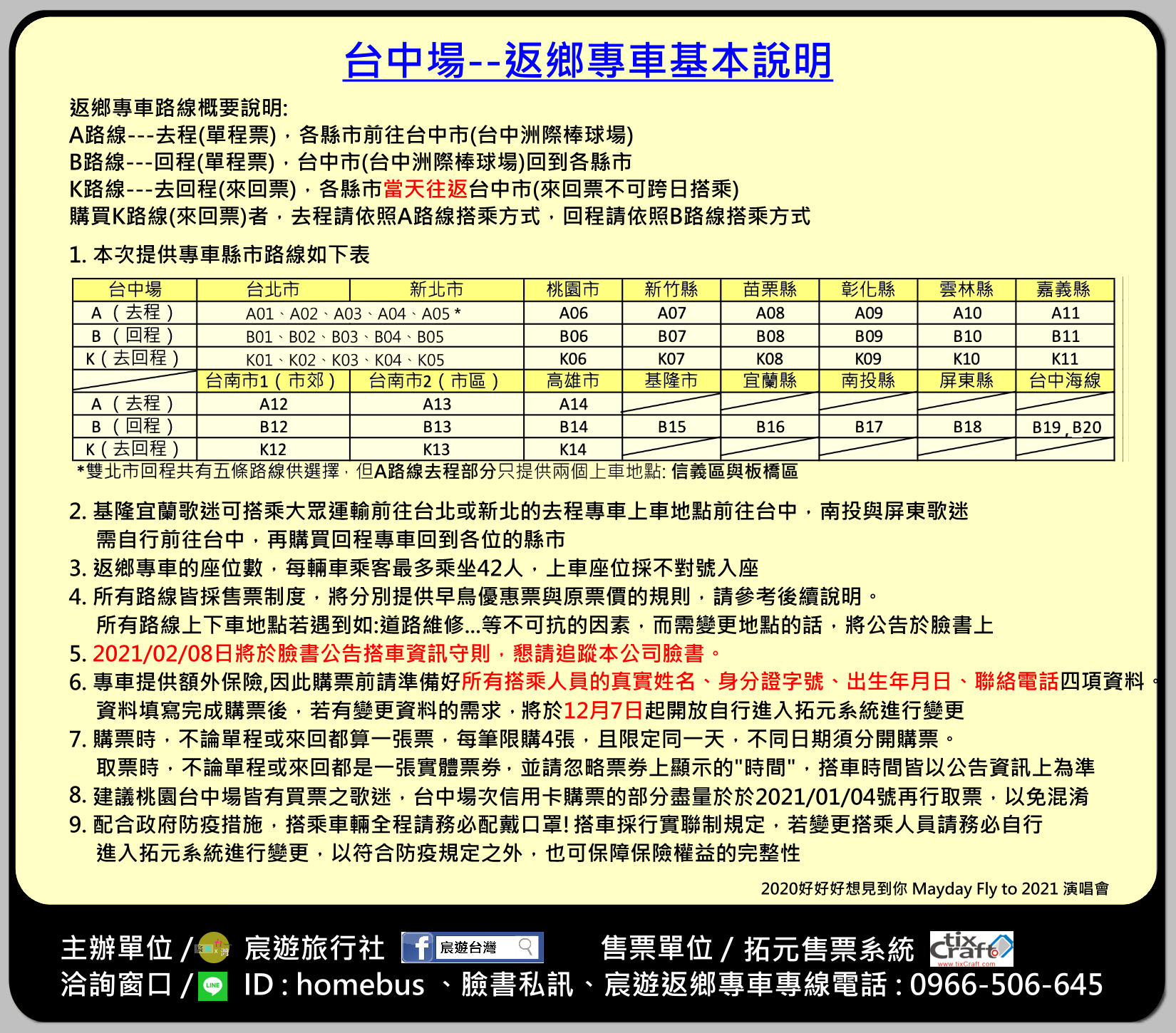This screenshot has width=1176, height=1033.
Task: Click the green LINE app icon
Action: (x=212, y=986)
